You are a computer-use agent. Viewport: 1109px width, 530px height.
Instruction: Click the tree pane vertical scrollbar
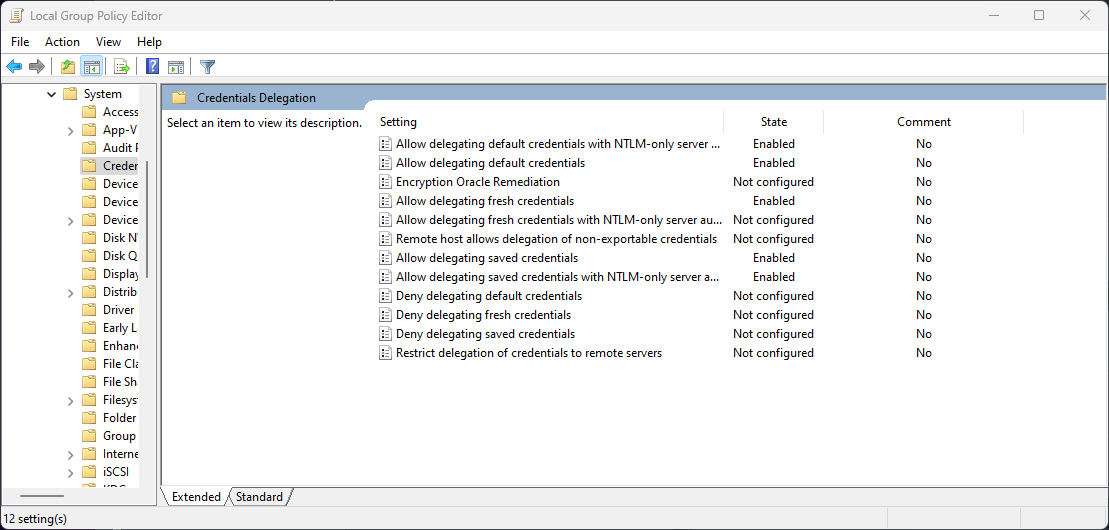pyautogui.click(x=147, y=219)
